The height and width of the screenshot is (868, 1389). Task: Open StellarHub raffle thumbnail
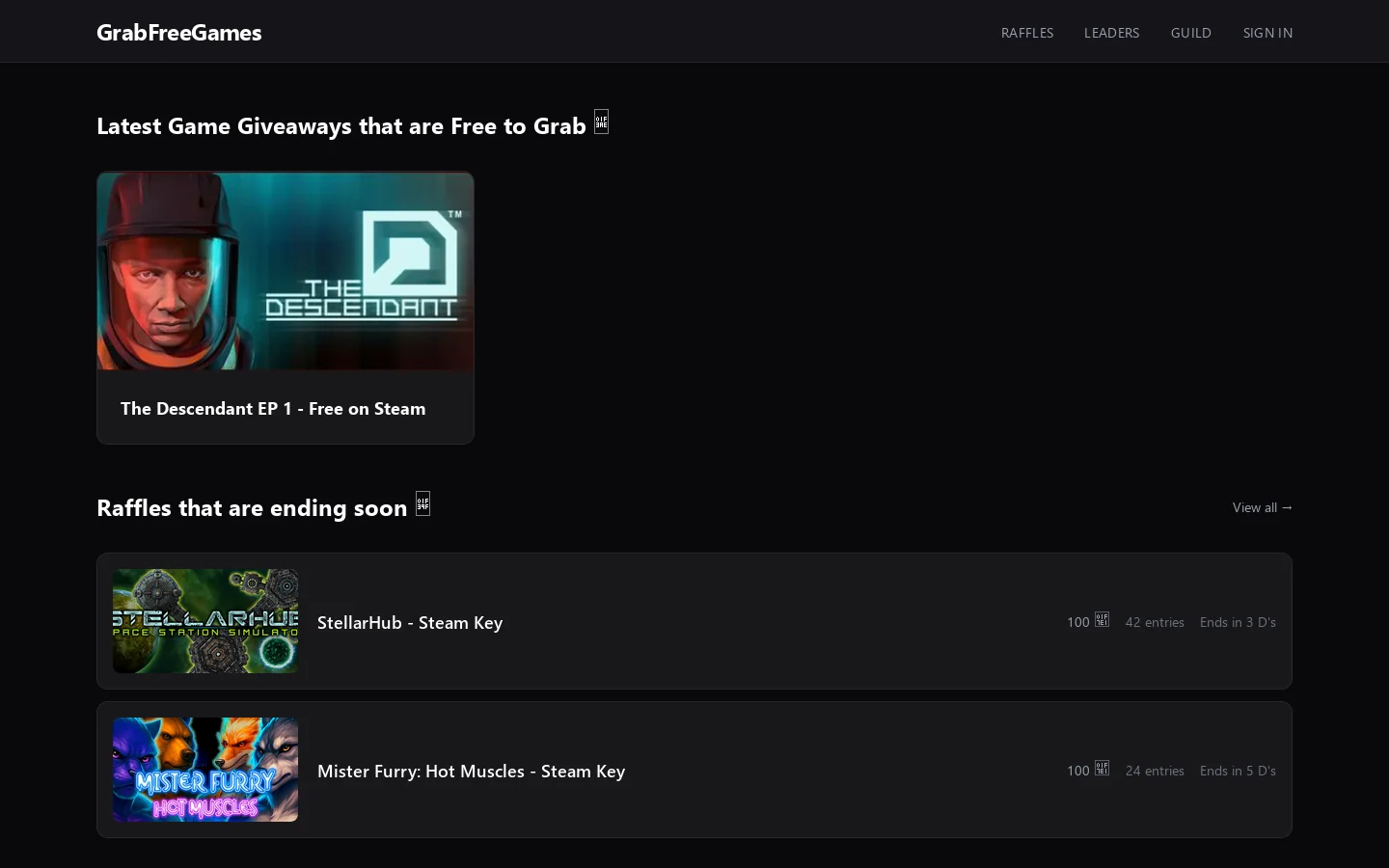[205, 621]
